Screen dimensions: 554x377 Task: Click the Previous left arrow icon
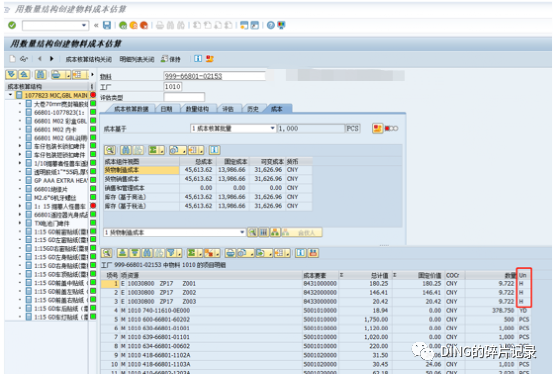40,59
